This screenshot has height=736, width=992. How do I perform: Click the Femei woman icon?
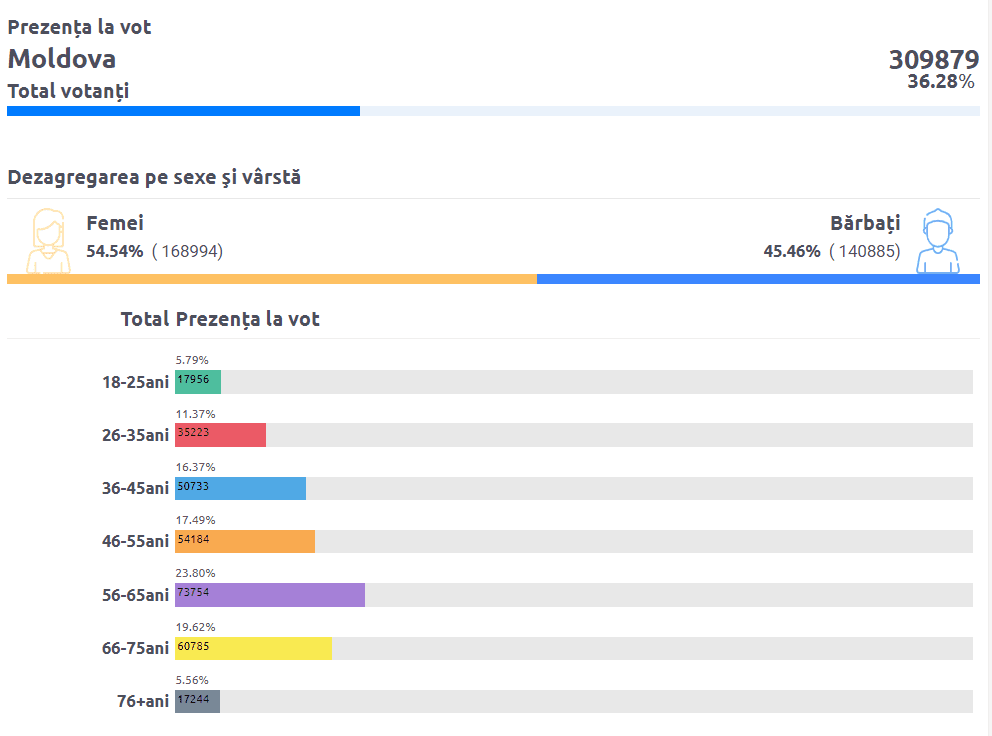[x=48, y=240]
